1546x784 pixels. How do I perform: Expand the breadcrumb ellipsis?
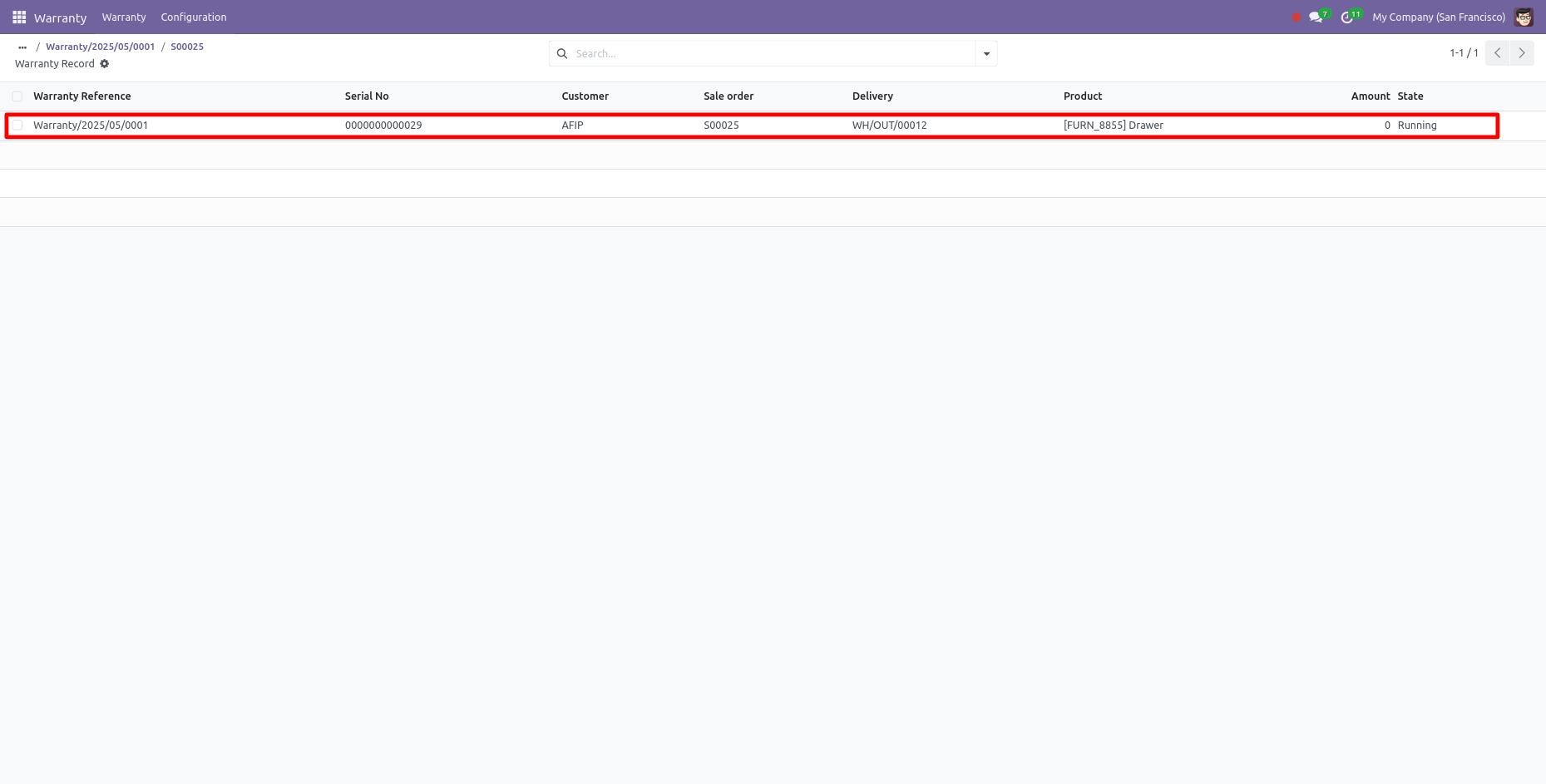coord(22,47)
